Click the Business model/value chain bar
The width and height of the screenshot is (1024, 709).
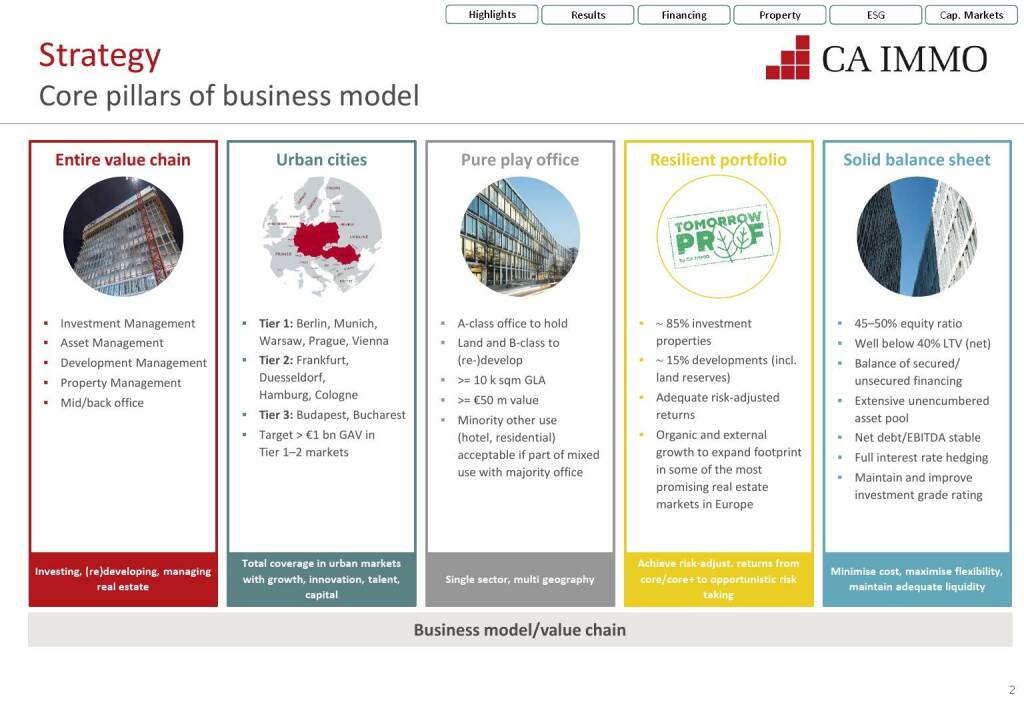pos(520,630)
